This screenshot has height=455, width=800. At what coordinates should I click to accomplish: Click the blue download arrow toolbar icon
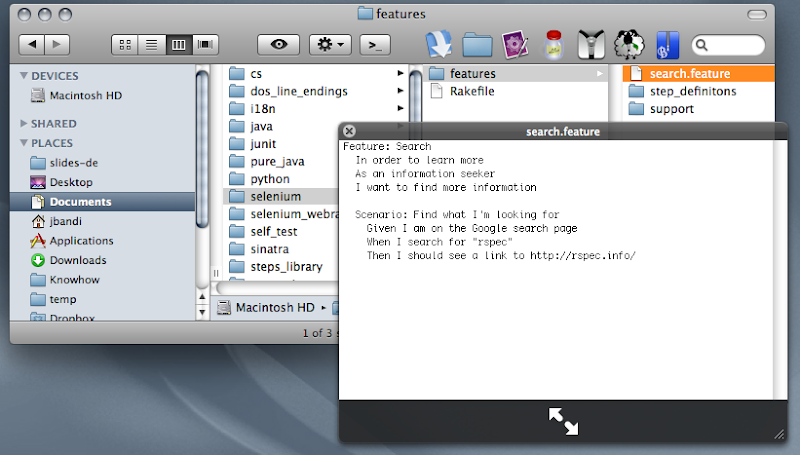click(x=439, y=44)
